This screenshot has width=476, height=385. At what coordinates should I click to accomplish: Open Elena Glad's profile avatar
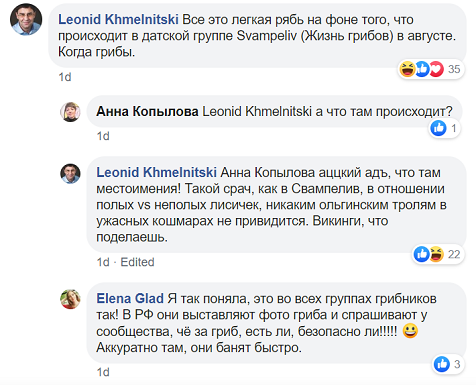click(x=70, y=299)
